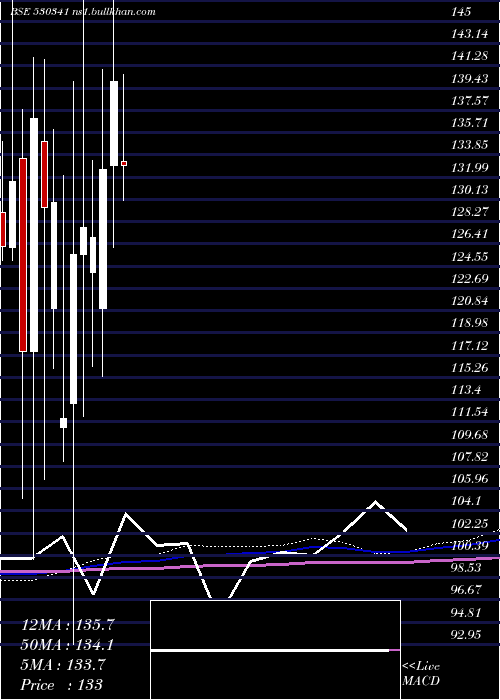Click the tiny white candle near 111.54
The image size is (500, 700).
point(63,423)
